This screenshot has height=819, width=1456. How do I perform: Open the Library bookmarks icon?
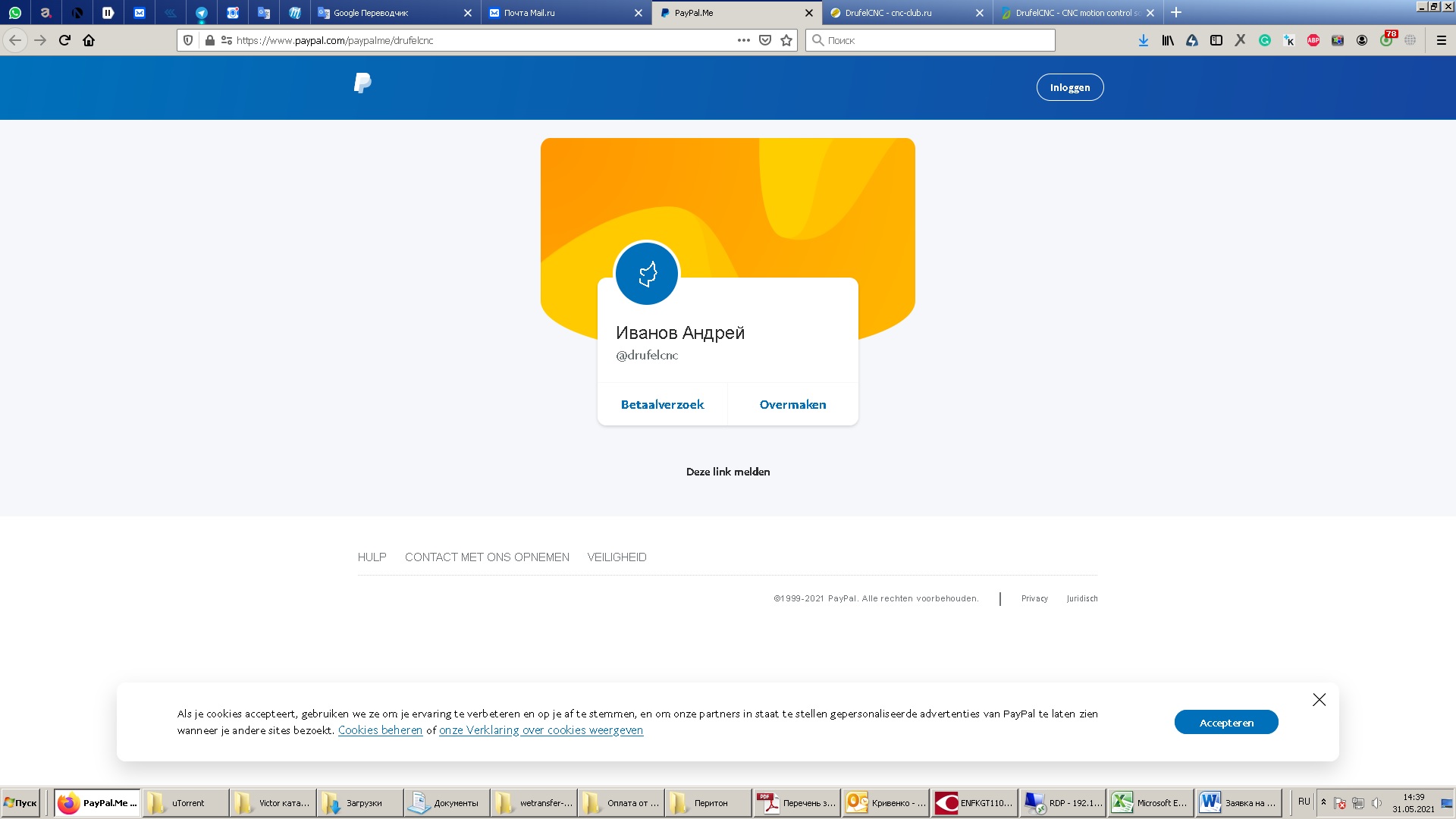(x=1167, y=40)
